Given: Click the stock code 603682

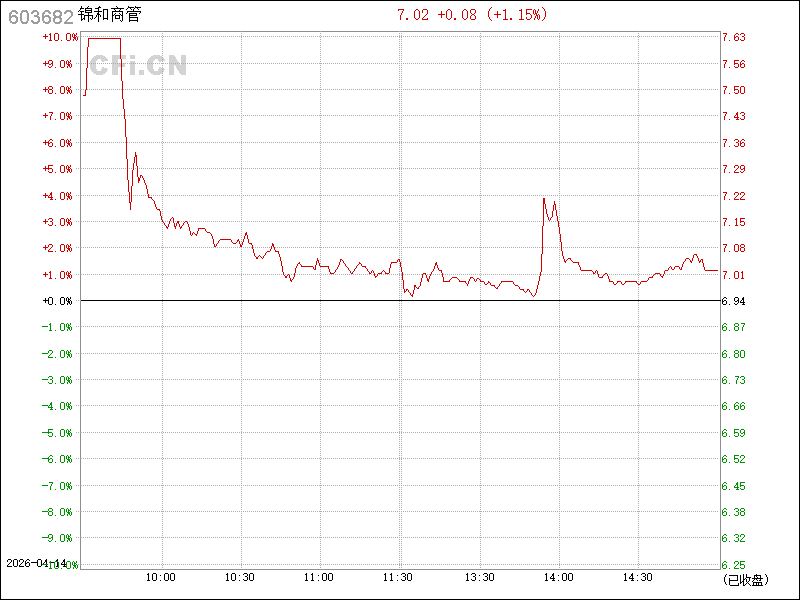Looking at the screenshot, I should click(x=38, y=16).
